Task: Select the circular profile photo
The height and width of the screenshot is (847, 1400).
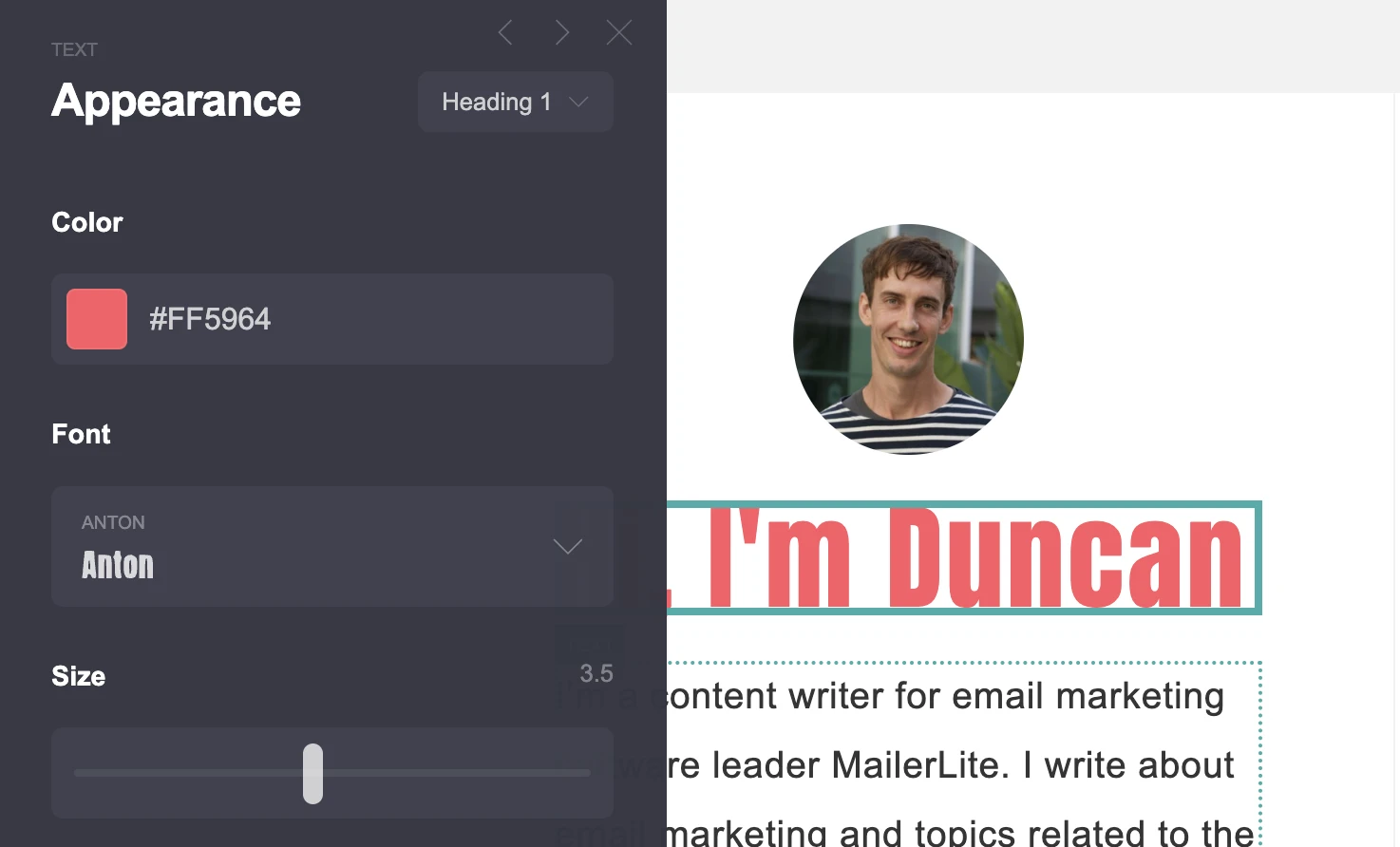Action: (908, 339)
